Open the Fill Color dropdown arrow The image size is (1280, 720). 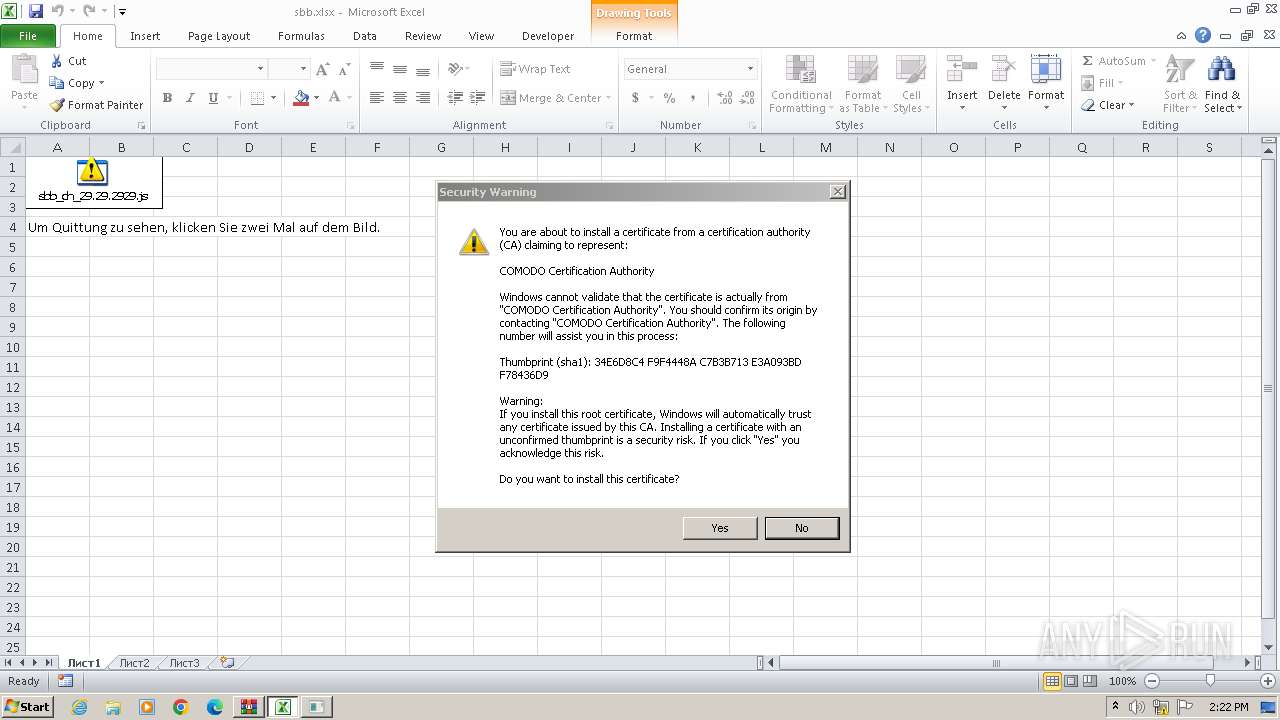[x=316, y=98]
